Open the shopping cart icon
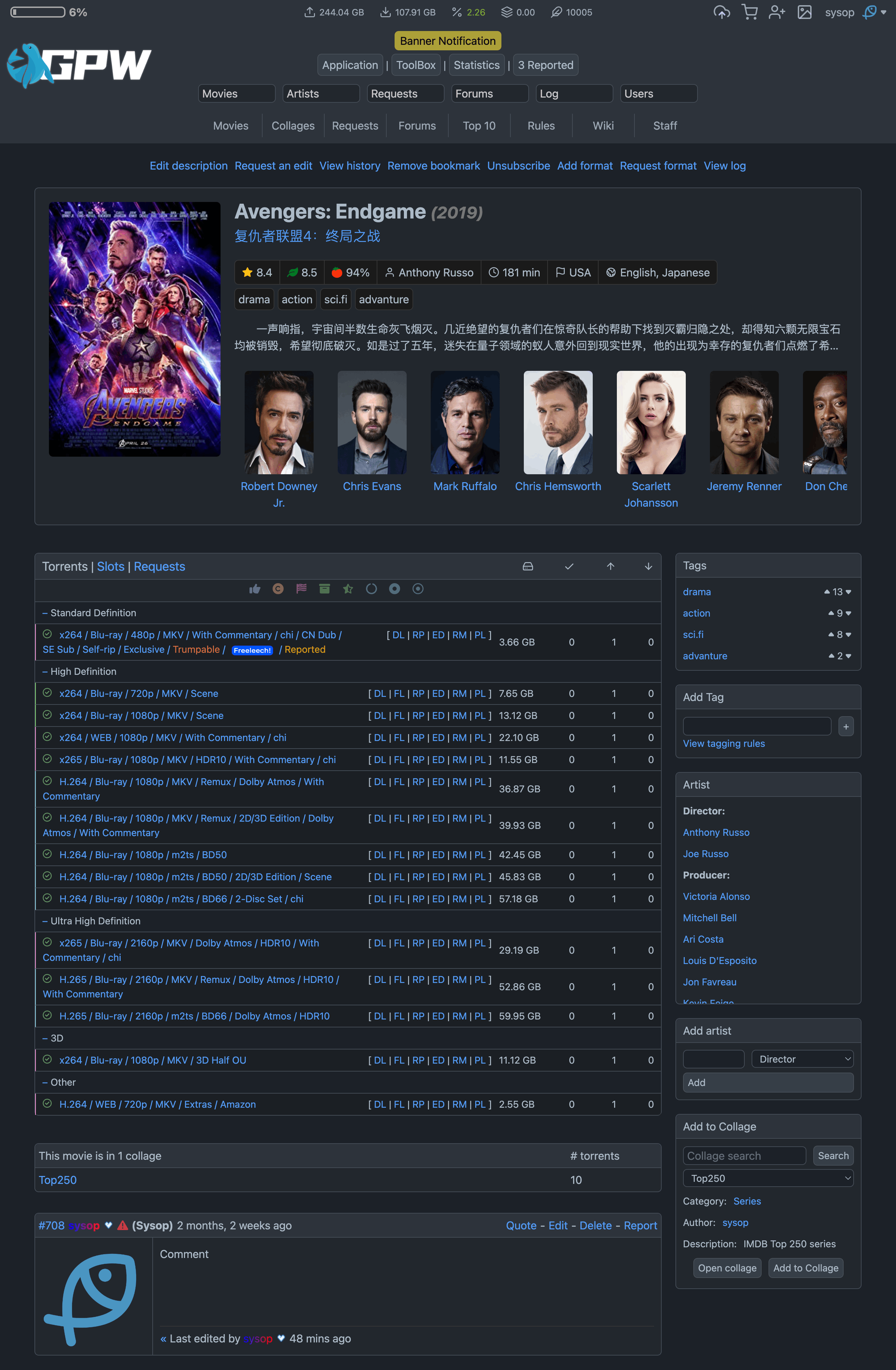This screenshot has width=896, height=1370. [x=749, y=12]
